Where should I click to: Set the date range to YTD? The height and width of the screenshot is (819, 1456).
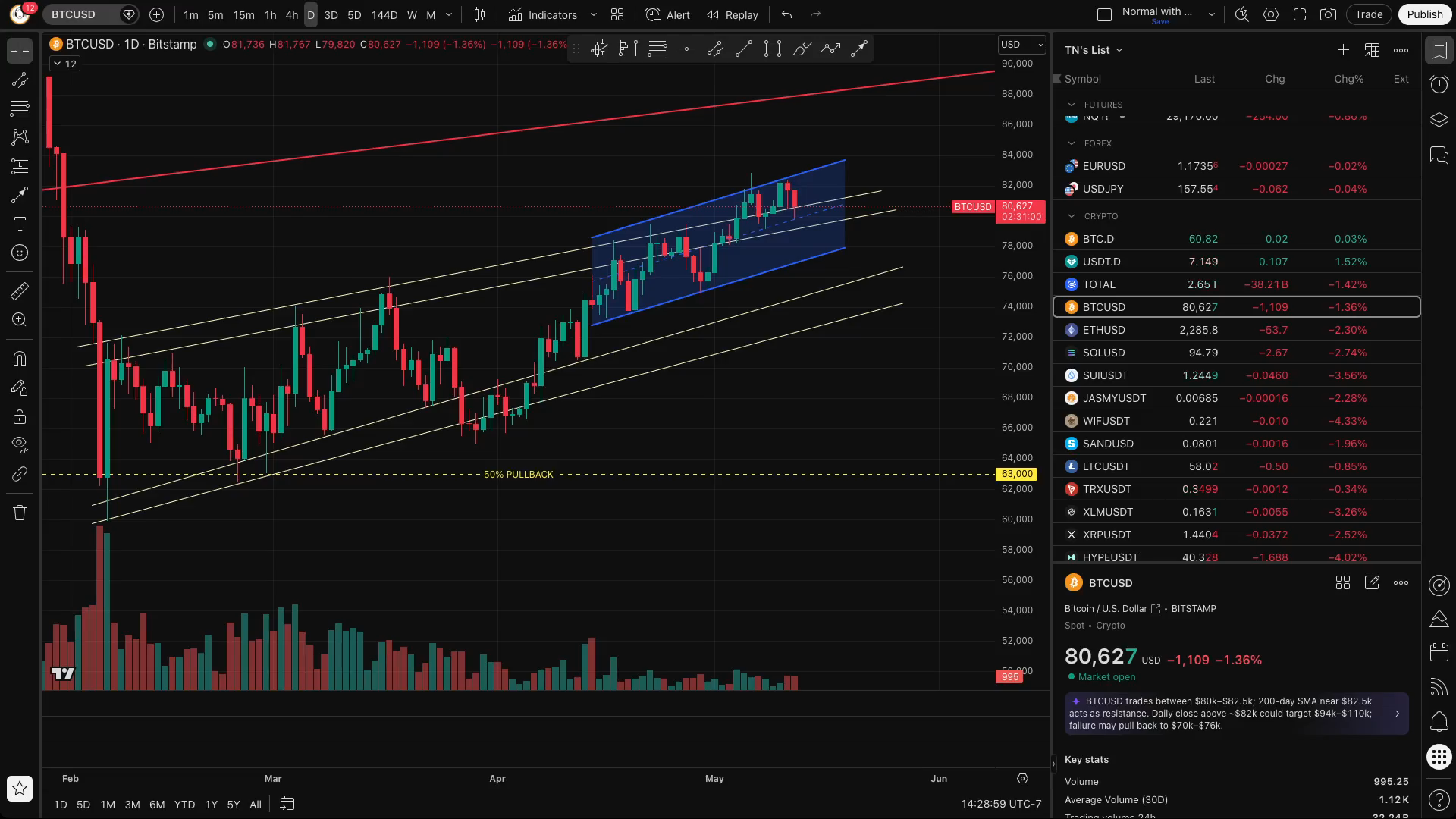coord(184,805)
